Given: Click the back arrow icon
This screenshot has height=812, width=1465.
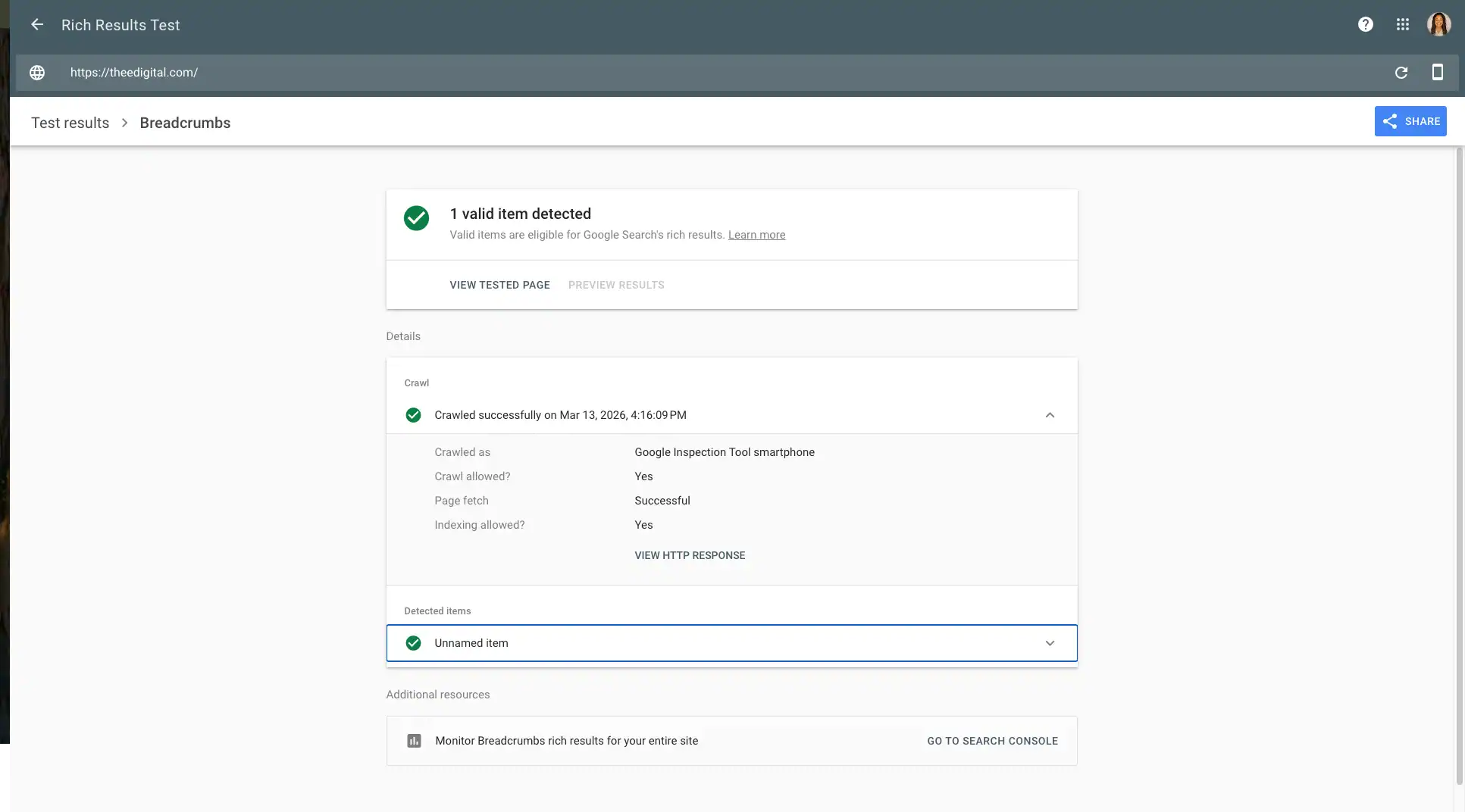Looking at the screenshot, I should 36,25.
